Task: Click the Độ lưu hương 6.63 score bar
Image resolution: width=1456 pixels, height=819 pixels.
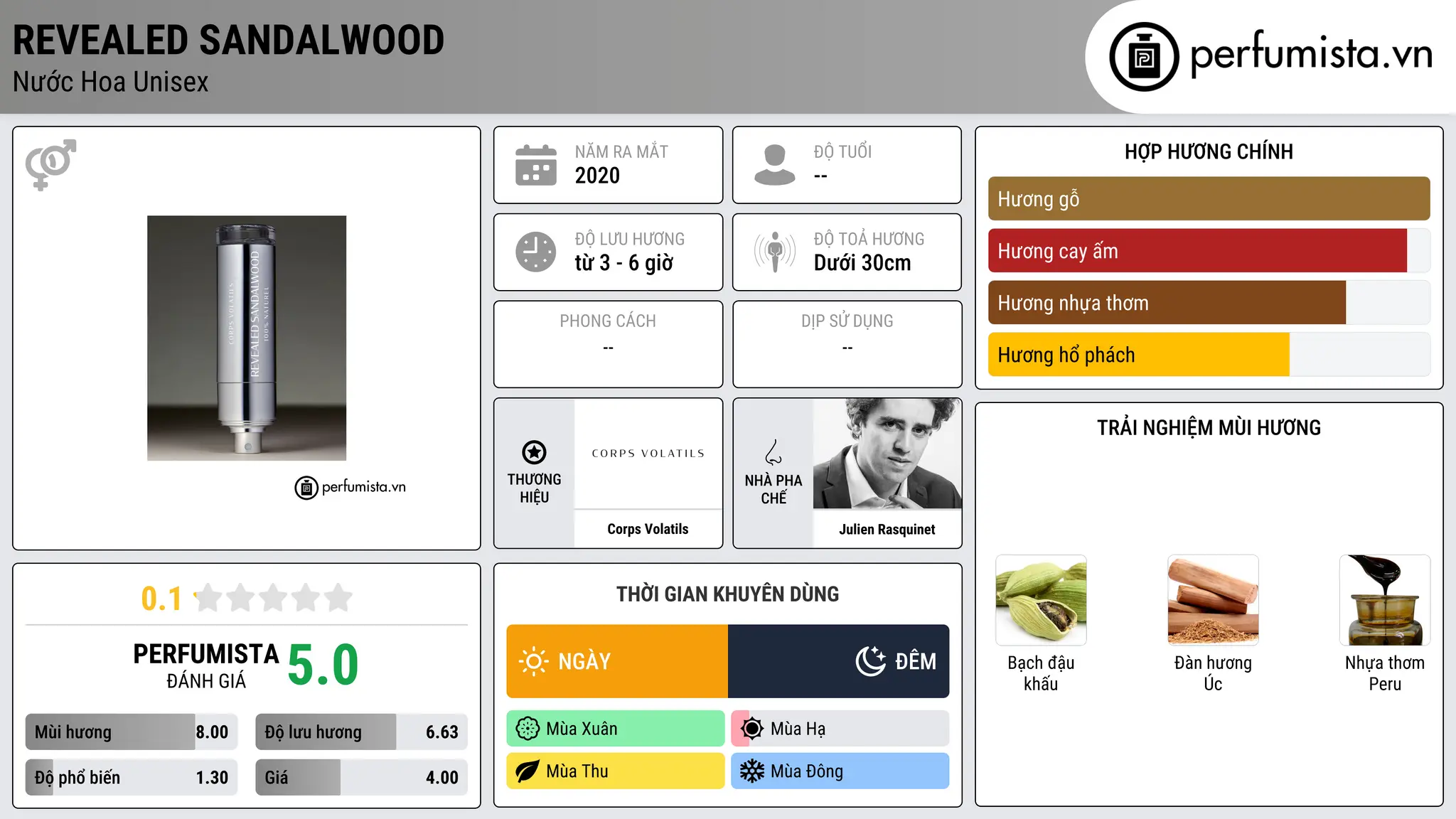Action: click(x=362, y=732)
